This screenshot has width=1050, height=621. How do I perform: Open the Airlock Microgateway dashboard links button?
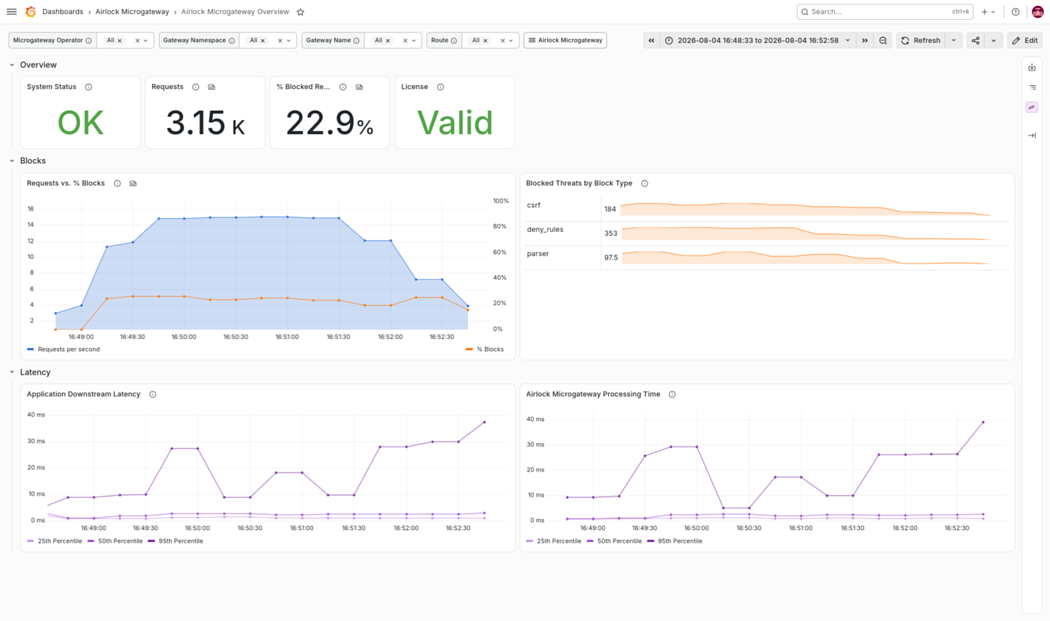click(x=565, y=40)
